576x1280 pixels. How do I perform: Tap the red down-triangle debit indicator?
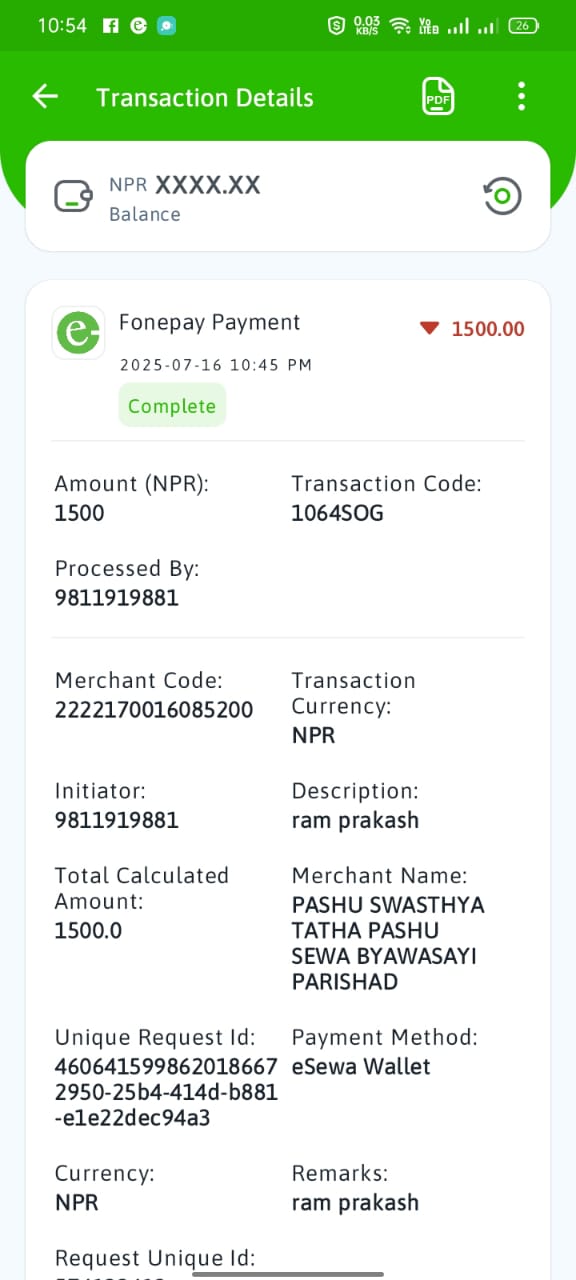(x=429, y=328)
